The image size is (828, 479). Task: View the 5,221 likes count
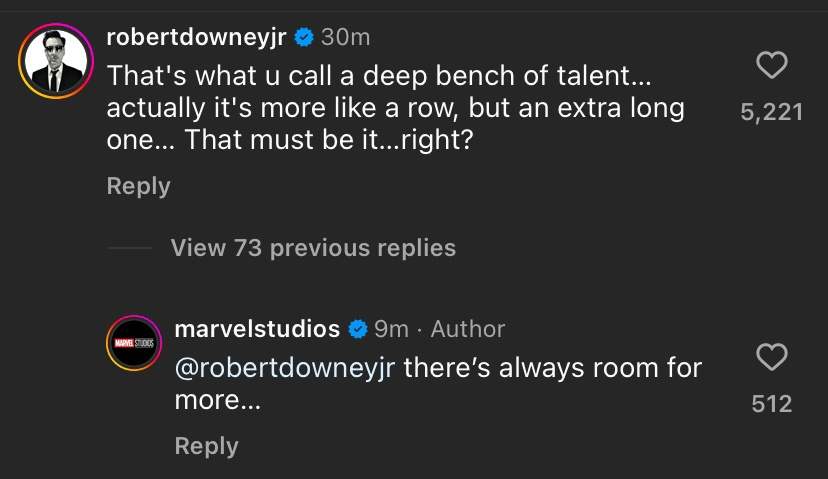[772, 113]
